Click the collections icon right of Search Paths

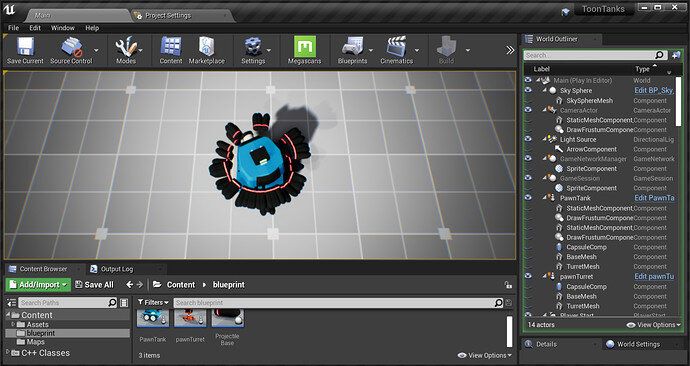pos(124,303)
